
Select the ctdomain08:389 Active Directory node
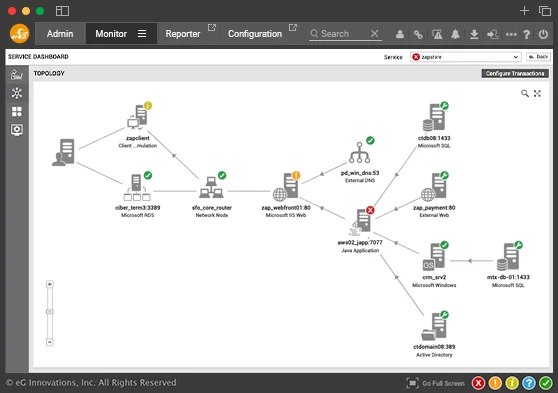point(434,326)
